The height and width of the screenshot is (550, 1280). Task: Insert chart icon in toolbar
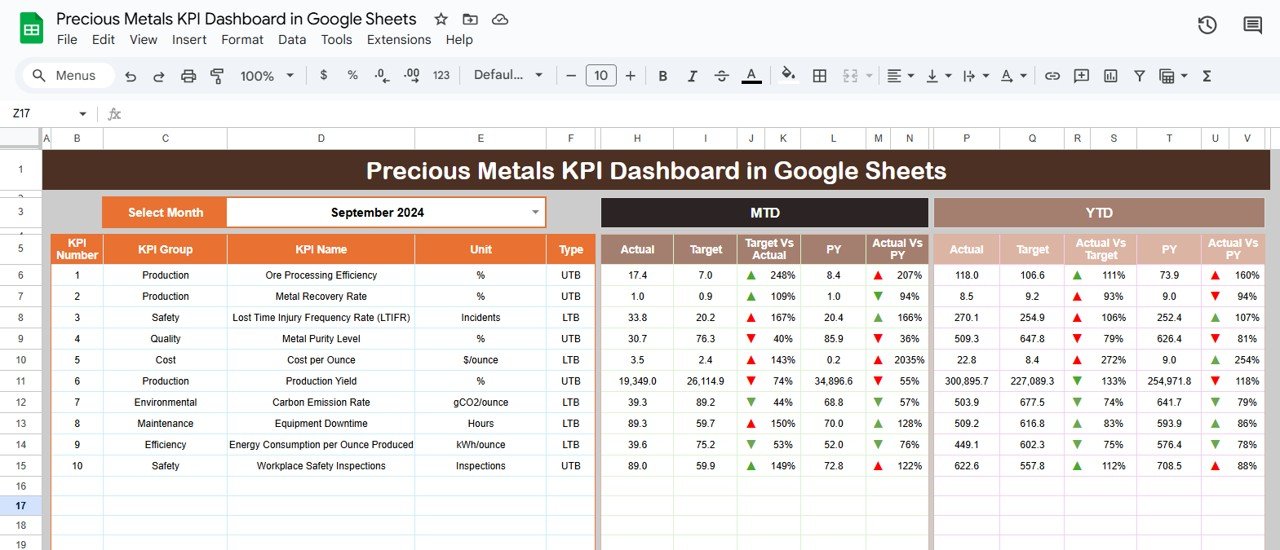1110,75
